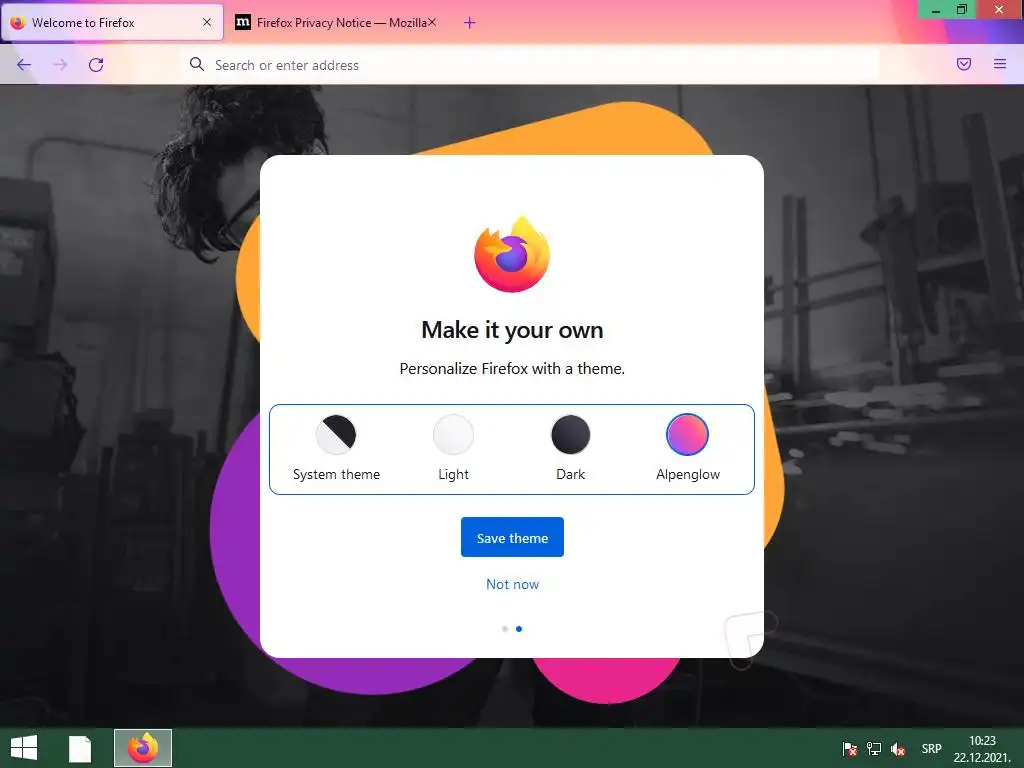
Task: Focus the Search or enter address field
Action: pos(530,65)
